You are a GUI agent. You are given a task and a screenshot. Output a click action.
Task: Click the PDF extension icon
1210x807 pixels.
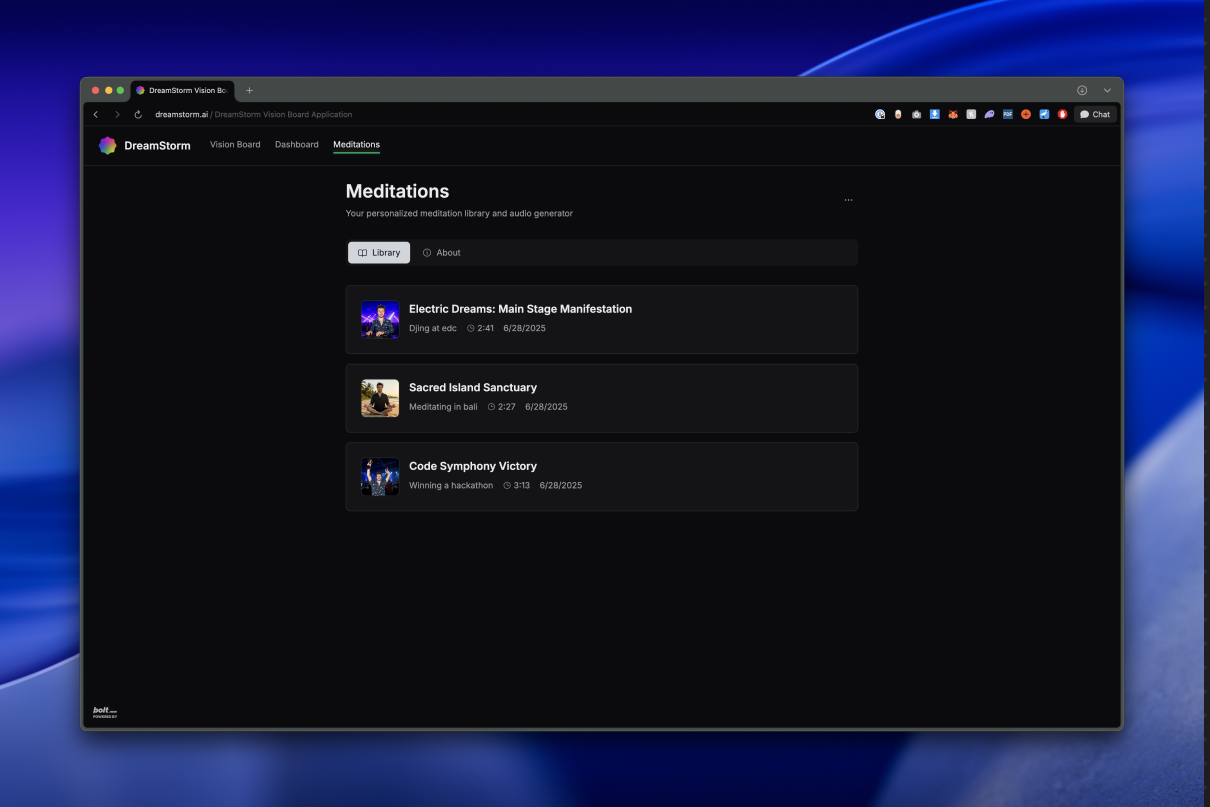1008,114
